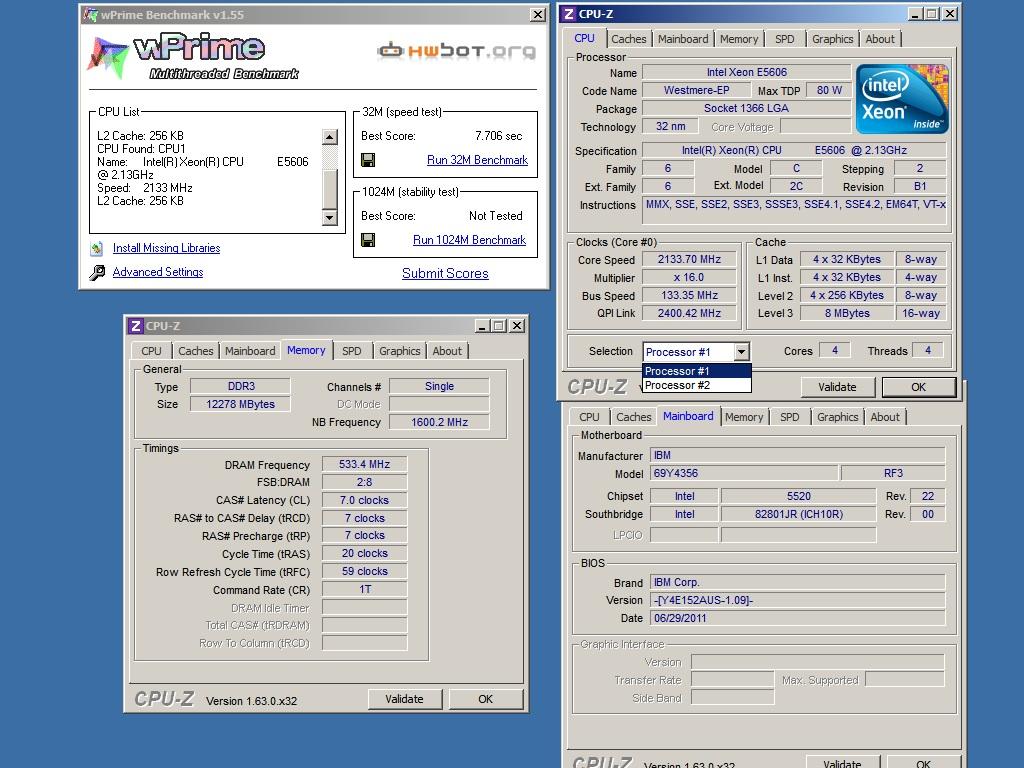Open the Graphics tab in the Mainboard CPU-Z window
The height and width of the screenshot is (768, 1024).
838,417
